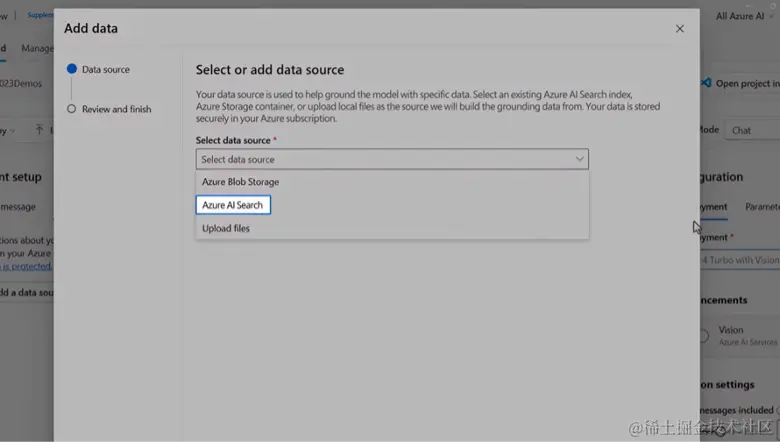Open the GPT-4 Turbo with Vision deployment dropdown
This screenshot has height=443, width=780.
click(740, 260)
